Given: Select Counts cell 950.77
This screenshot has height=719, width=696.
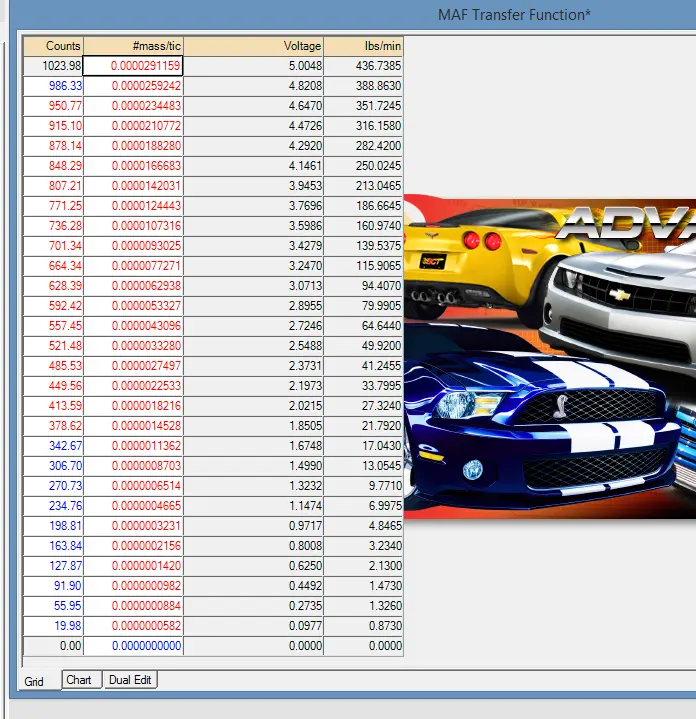Looking at the screenshot, I should coord(53,106).
